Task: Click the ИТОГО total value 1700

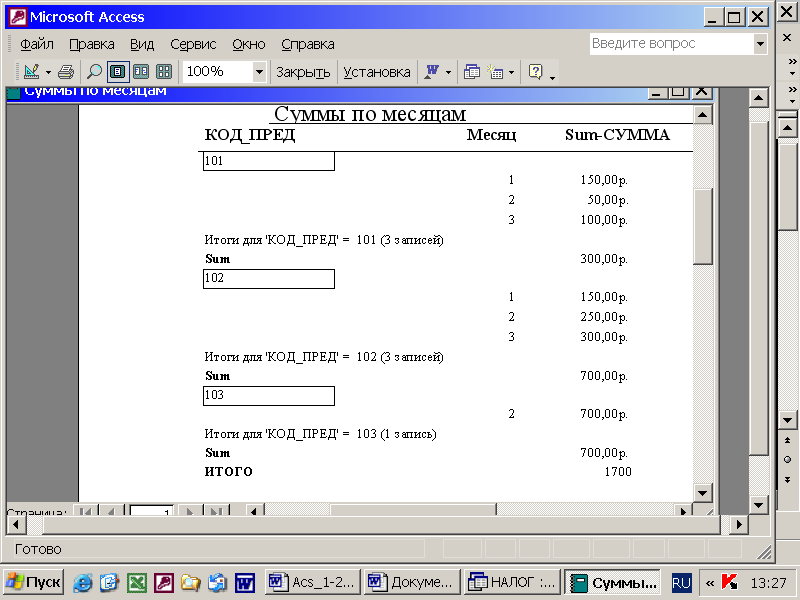Action: pos(618,471)
